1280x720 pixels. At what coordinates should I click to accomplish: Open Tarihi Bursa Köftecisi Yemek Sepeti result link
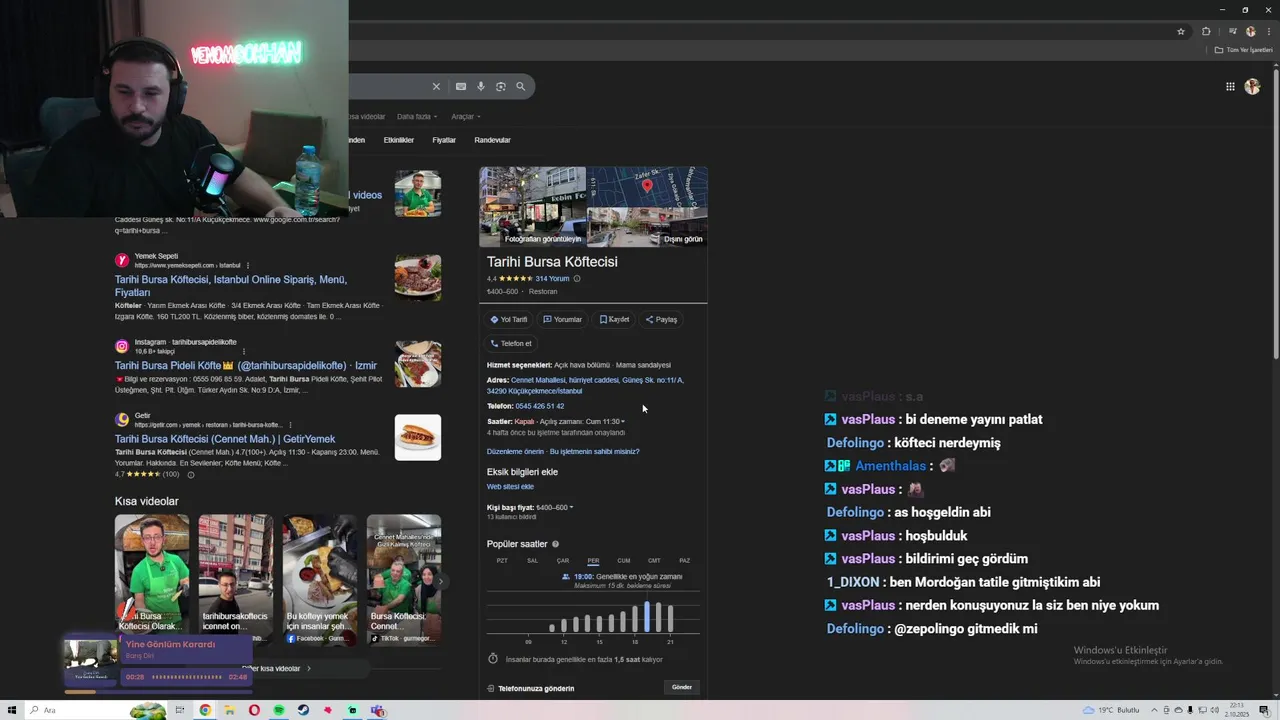point(231,286)
